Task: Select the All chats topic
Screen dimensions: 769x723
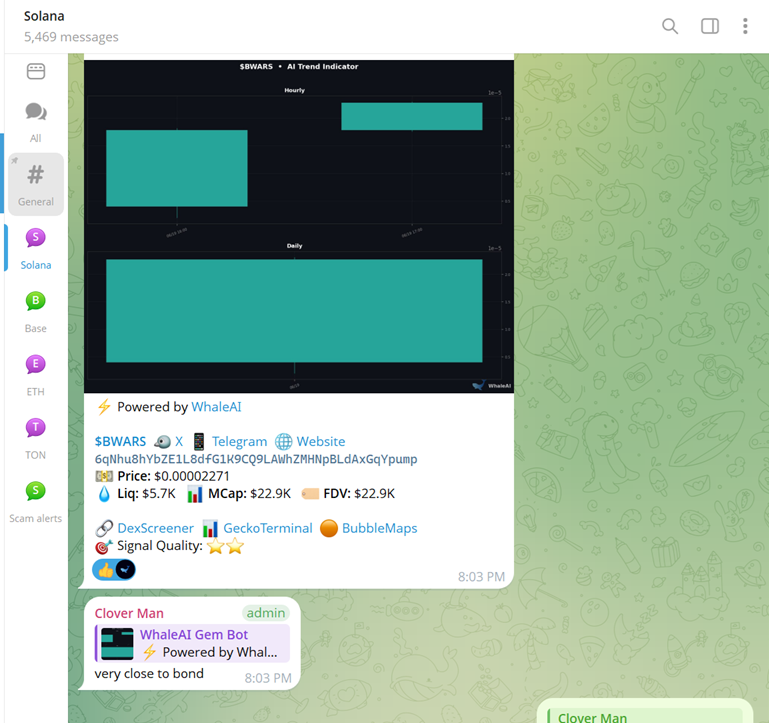Action: [36, 122]
